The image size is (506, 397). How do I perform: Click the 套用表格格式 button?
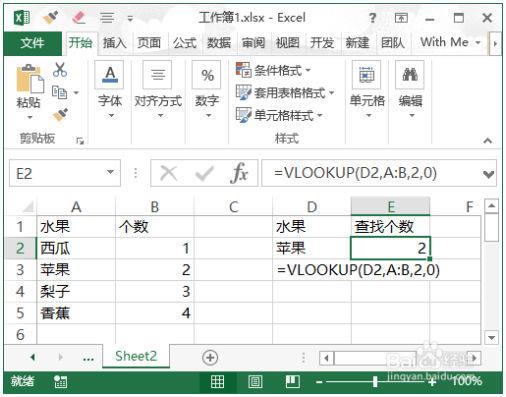click(285, 93)
